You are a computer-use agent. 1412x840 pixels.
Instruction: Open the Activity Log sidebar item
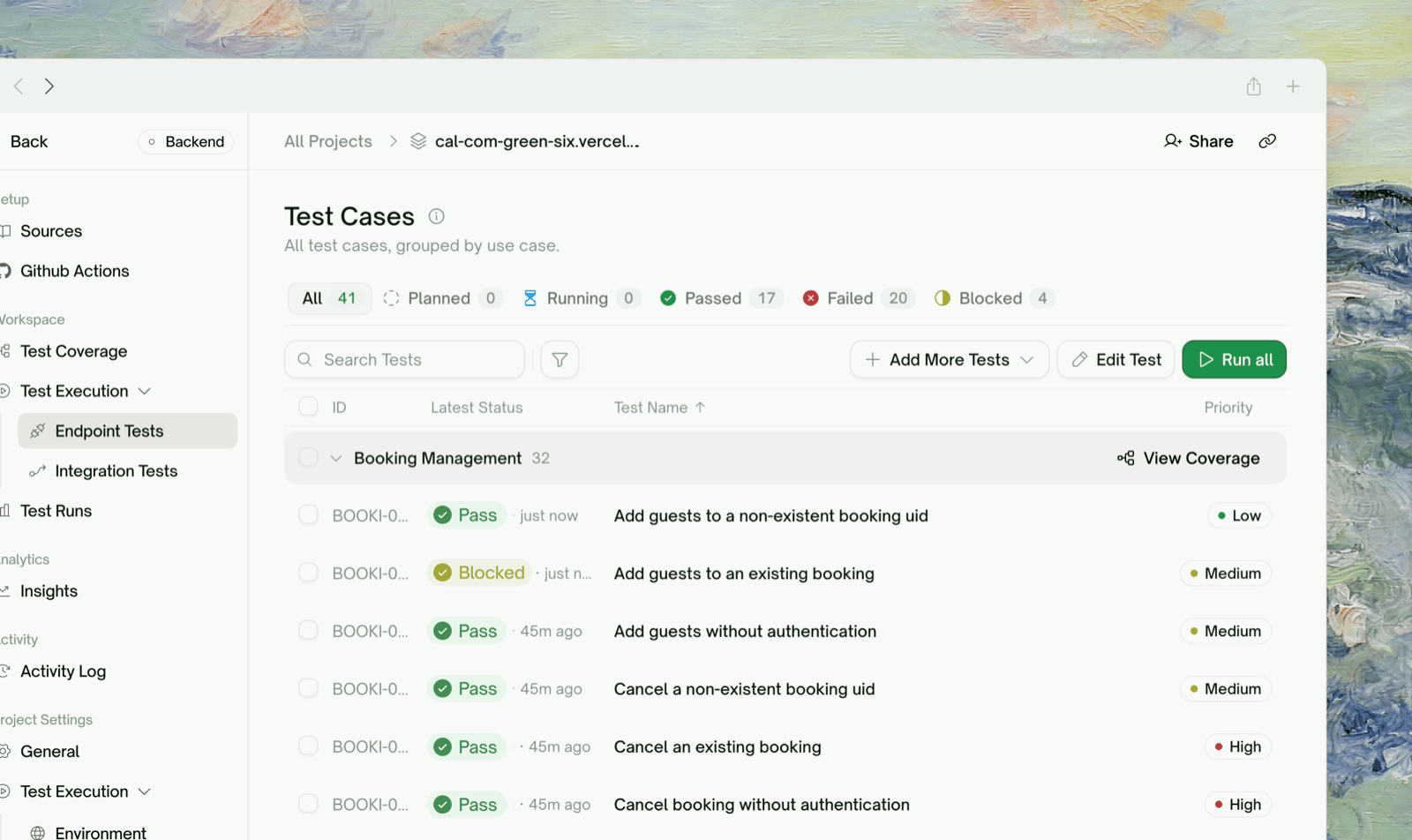point(63,671)
